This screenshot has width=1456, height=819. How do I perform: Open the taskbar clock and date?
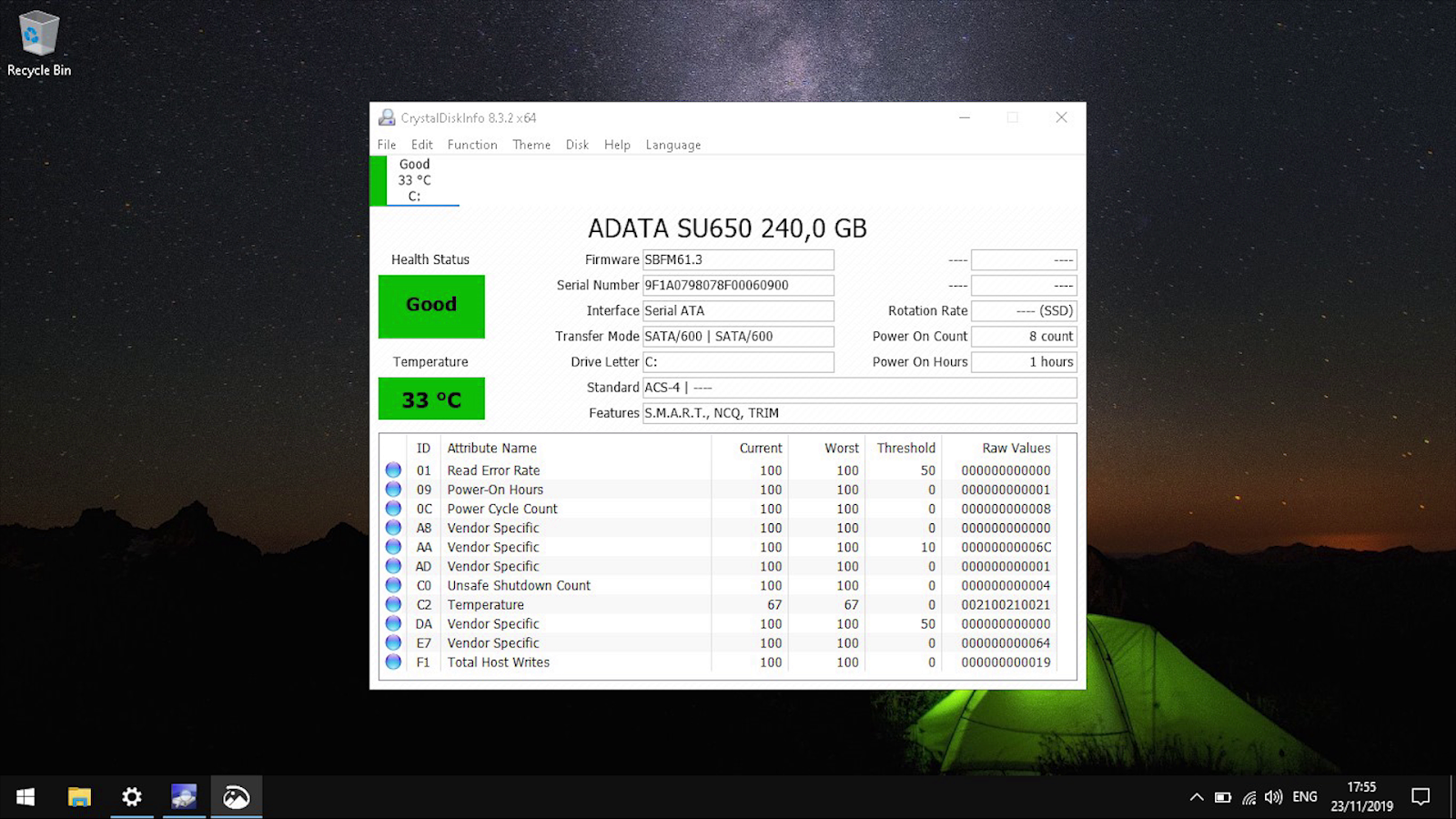pyautogui.click(x=1361, y=796)
